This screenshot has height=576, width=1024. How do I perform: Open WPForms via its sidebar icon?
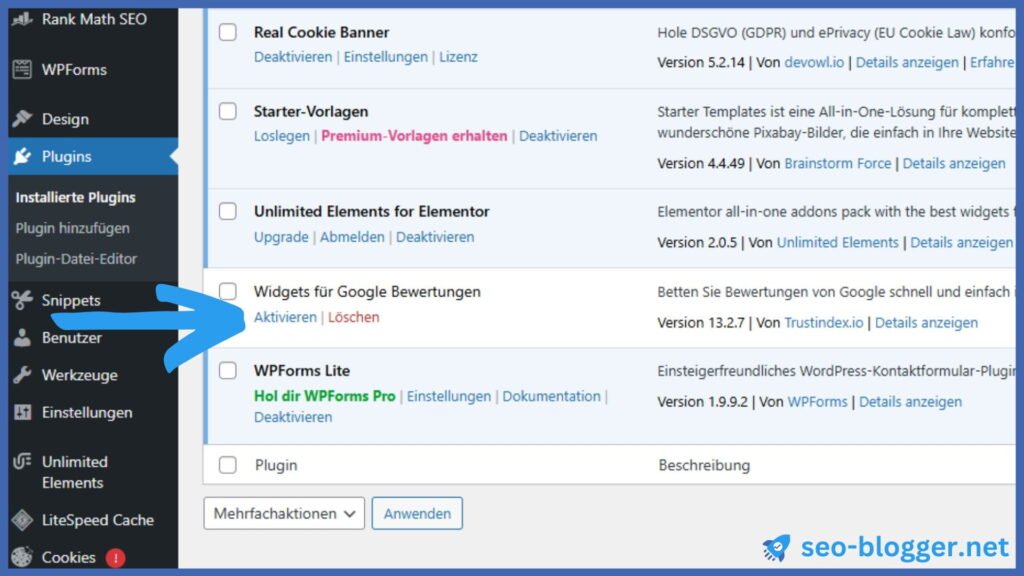tap(22, 70)
